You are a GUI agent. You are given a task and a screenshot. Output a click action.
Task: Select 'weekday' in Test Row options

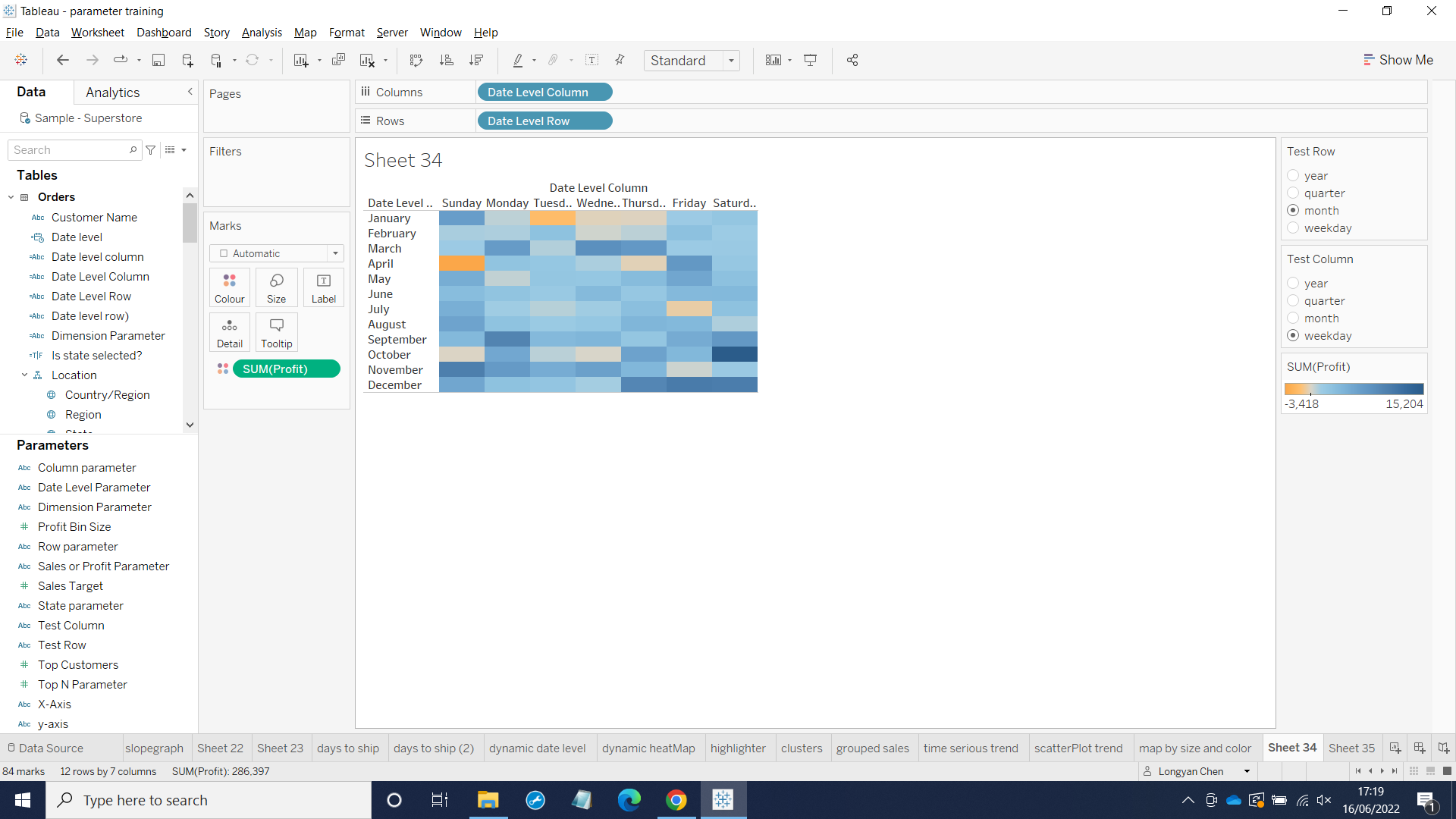[x=1294, y=228]
